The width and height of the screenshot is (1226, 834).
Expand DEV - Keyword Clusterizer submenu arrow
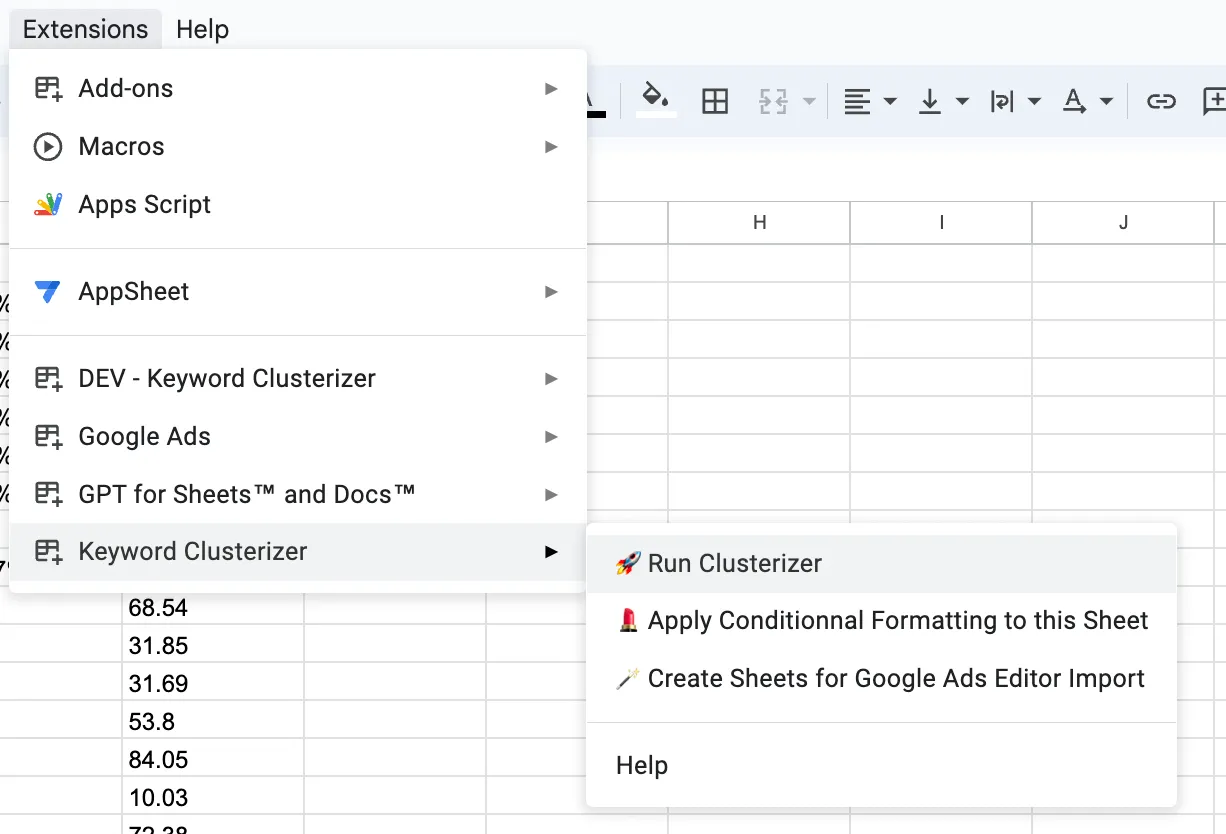(551, 379)
